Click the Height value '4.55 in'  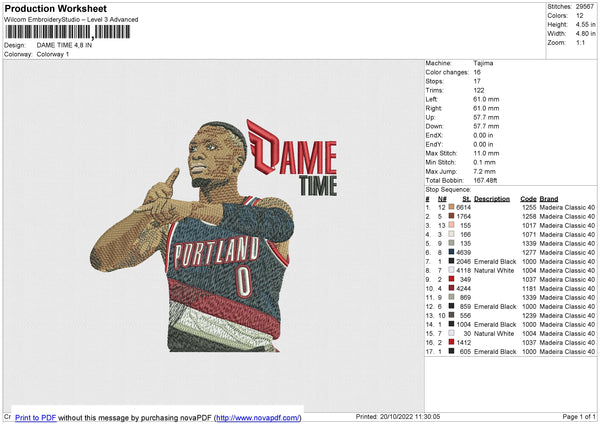point(585,24)
